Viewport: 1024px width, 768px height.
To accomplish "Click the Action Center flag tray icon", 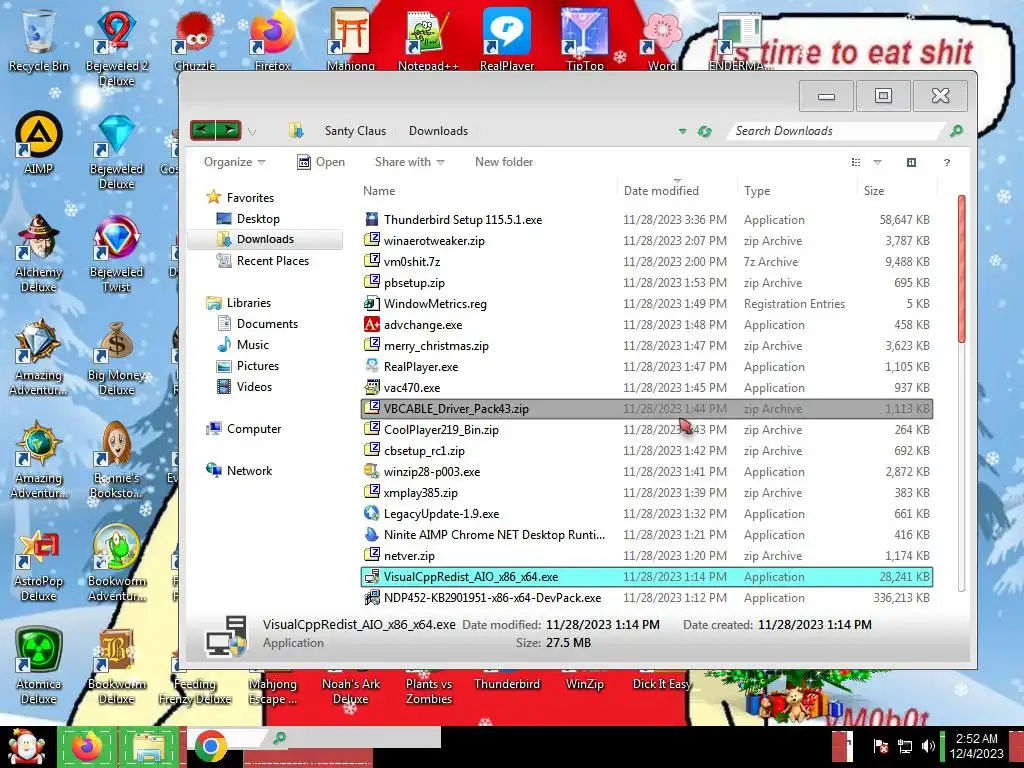I will click(x=881, y=746).
